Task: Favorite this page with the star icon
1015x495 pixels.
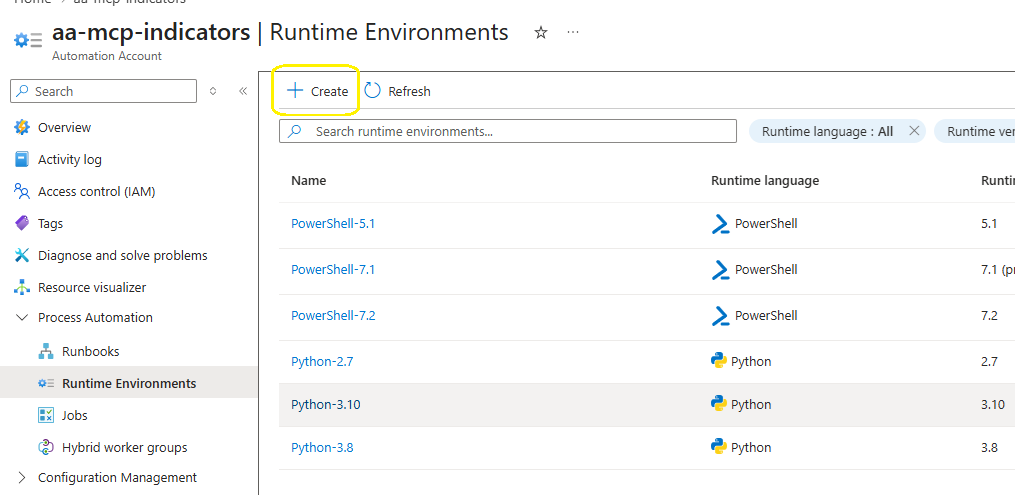Action: tap(541, 33)
